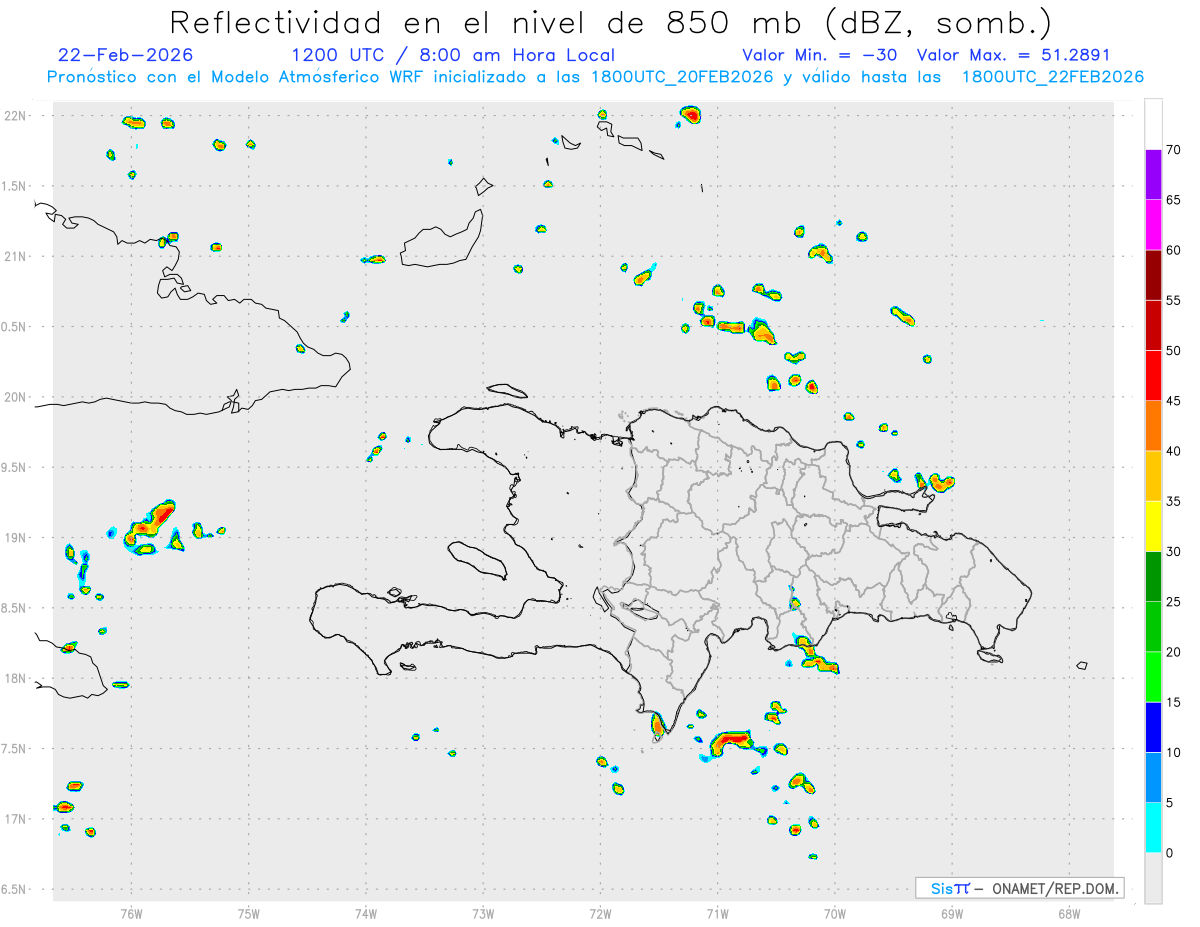Select the dark green 25–30 dBZ band
Image resolution: width=1200 pixels, height=927 pixels.
[1153, 576]
